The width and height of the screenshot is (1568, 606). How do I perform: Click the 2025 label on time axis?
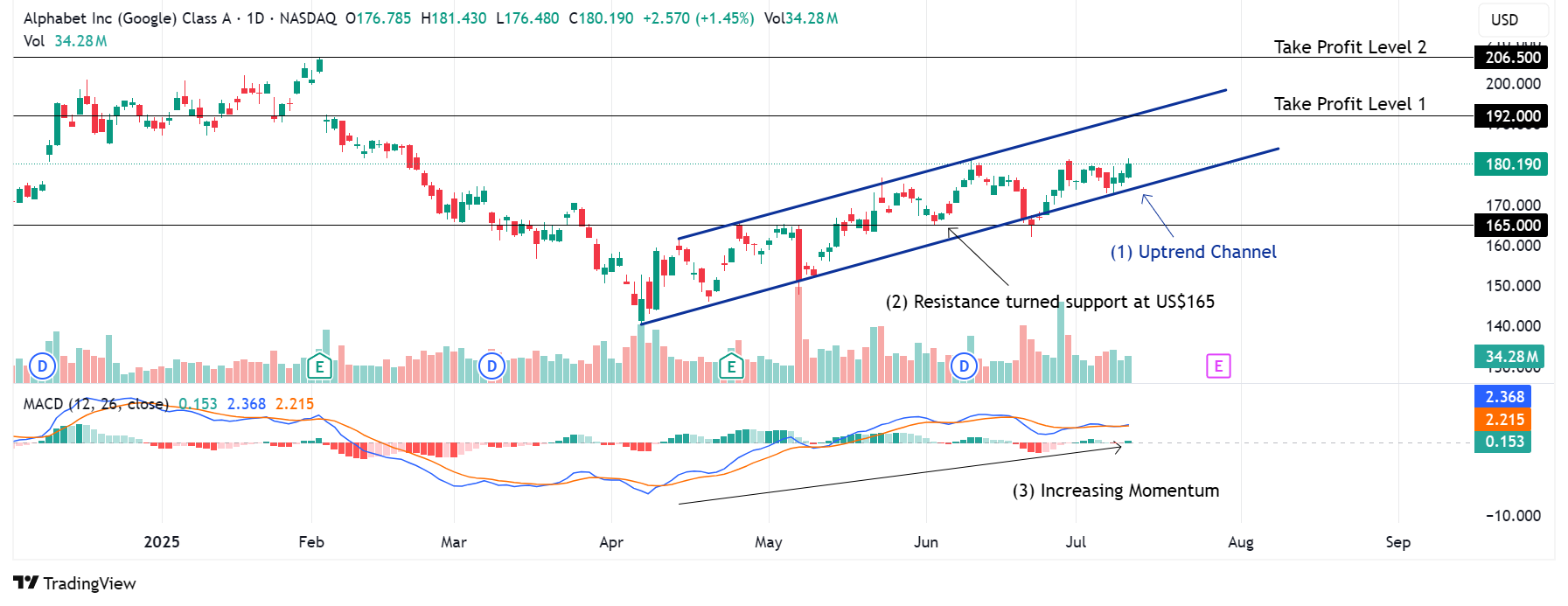pyautogui.click(x=162, y=542)
